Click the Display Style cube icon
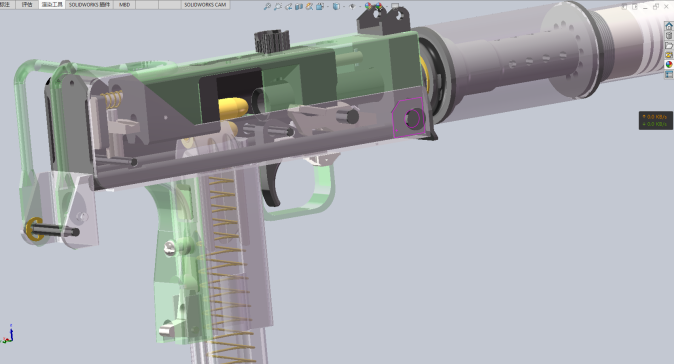 click(337, 6)
